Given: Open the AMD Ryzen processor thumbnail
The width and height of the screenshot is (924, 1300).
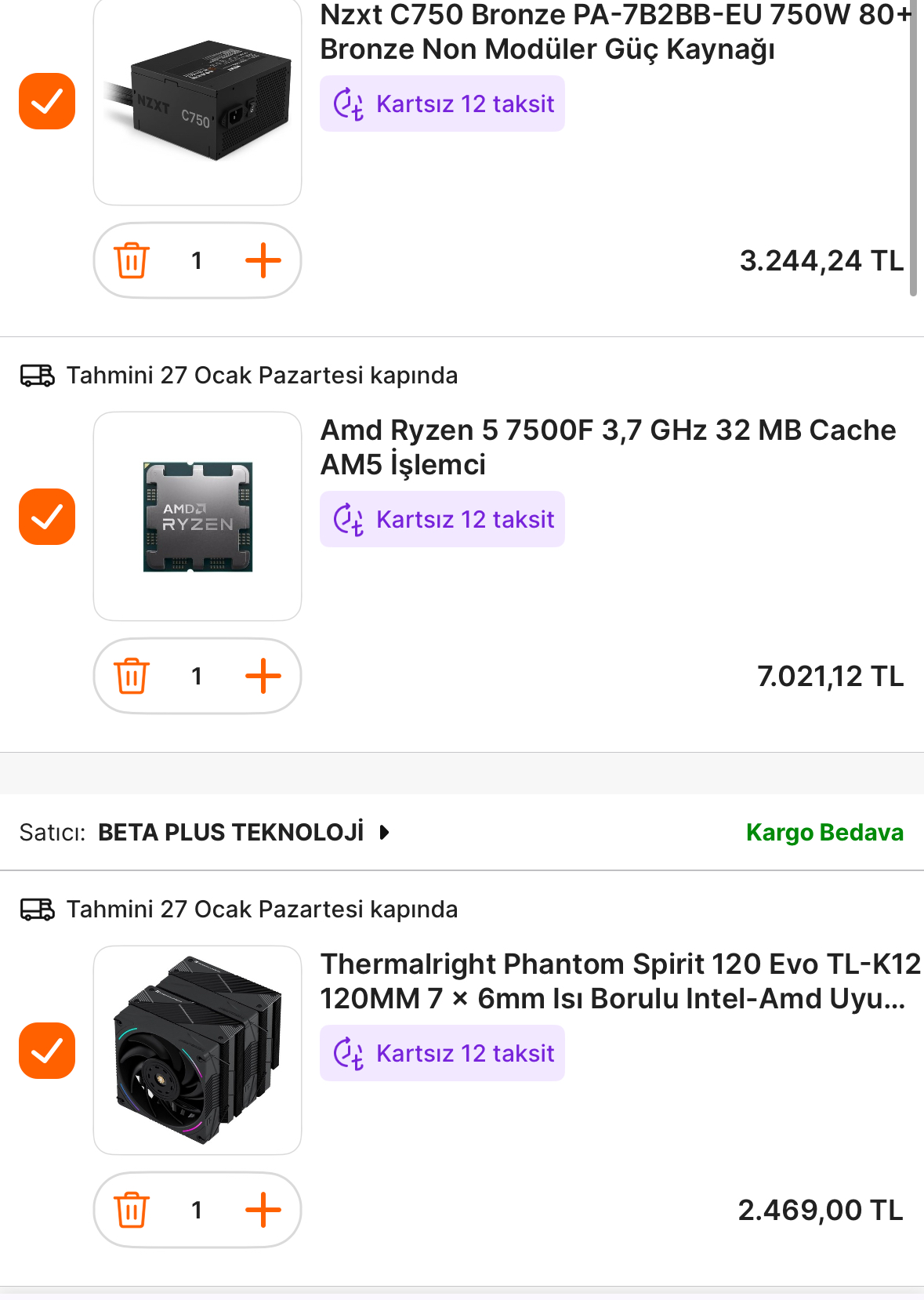Looking at the screenshot, I should click(x=197, y=517).
